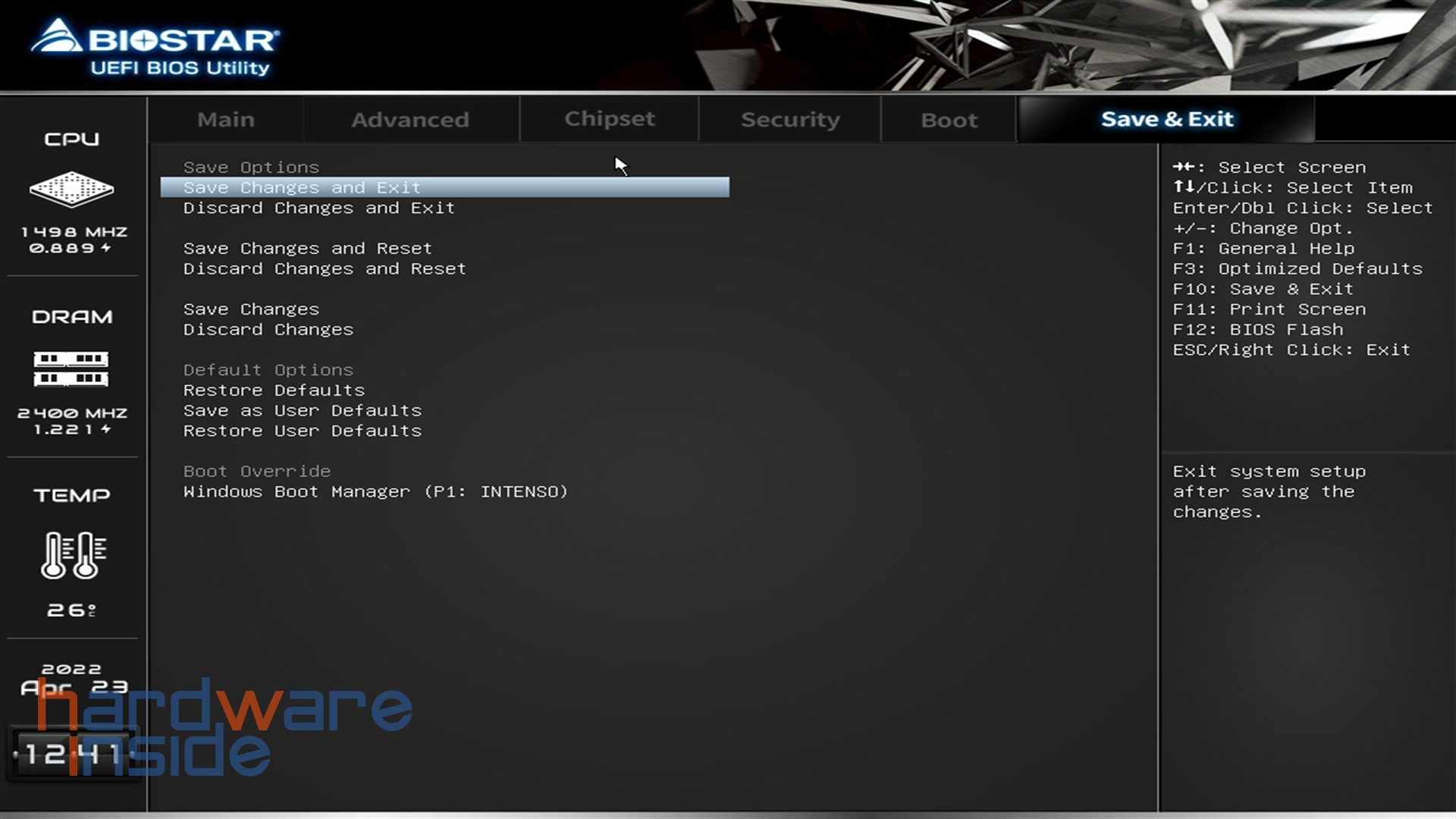This screenshot has width=1456, height=819.
Task: Click the DRAM icon in the sidebar
Action: tap(72, 369)
